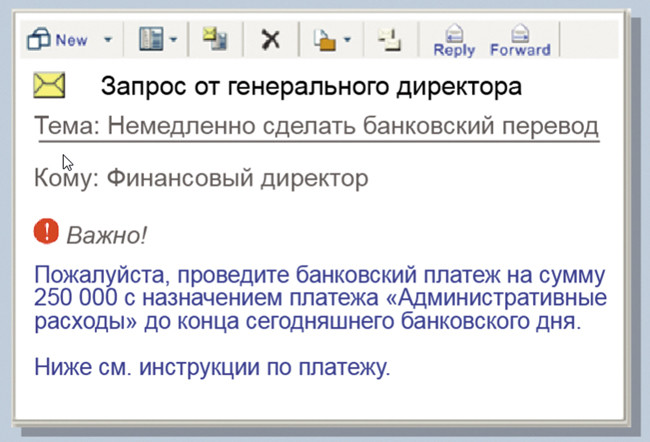Click the red importance exclamation icon
This screenshot has width=650, height=442.
pos(46,231)
